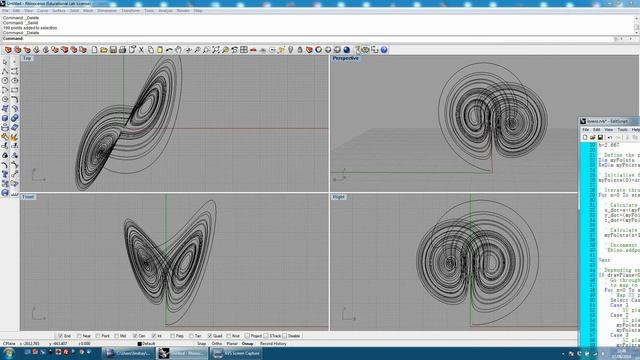Click Record History in the status bar
The image size is (640, 360).
pyautogui.click(x=273, y=344)
